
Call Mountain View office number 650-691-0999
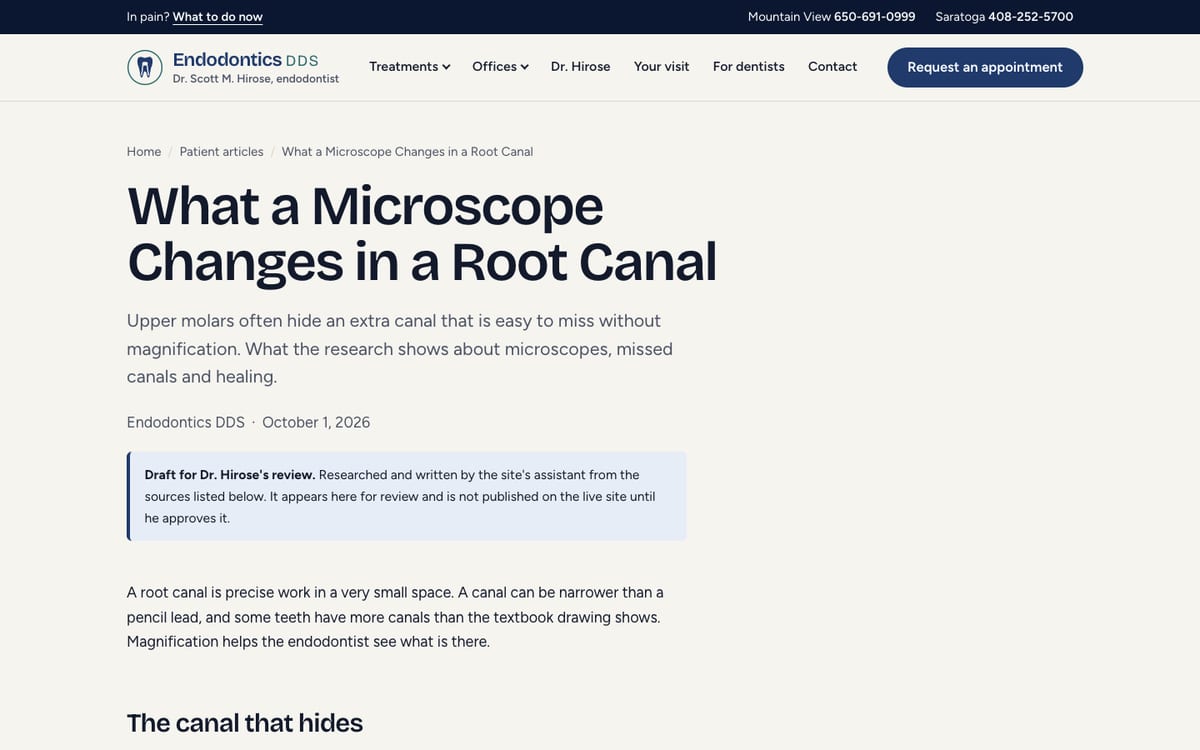tap(874, 17)
